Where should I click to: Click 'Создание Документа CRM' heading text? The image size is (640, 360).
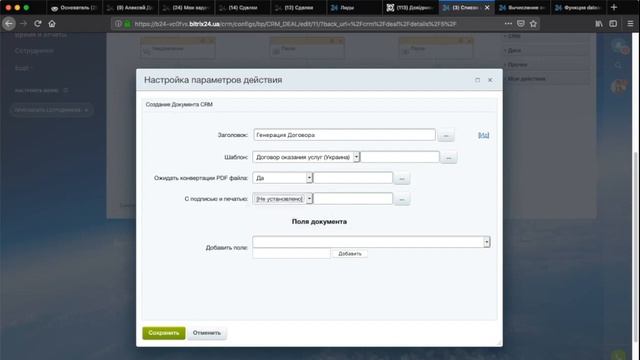179,104
